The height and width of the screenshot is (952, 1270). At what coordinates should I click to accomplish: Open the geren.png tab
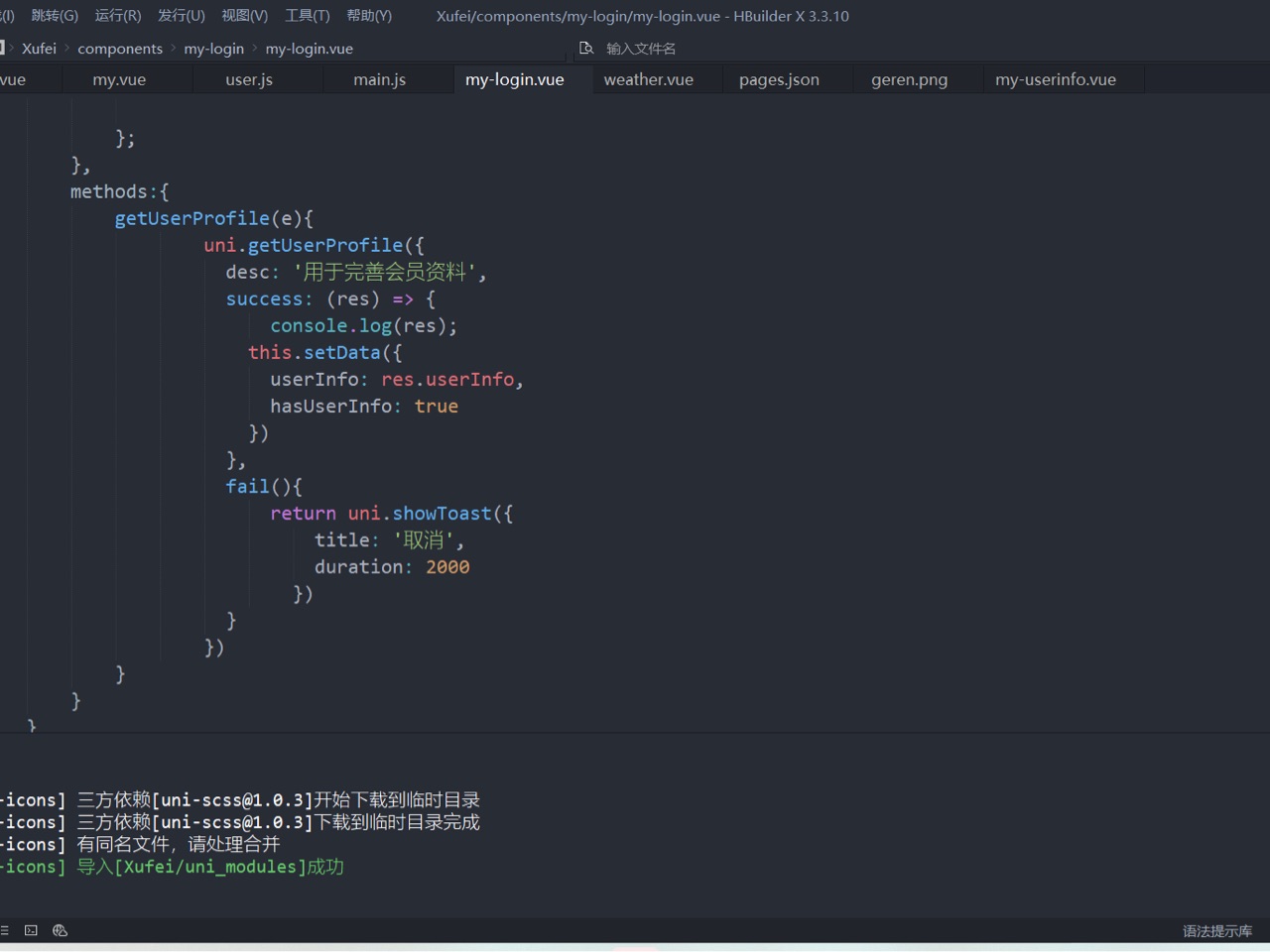pos(910,79)
